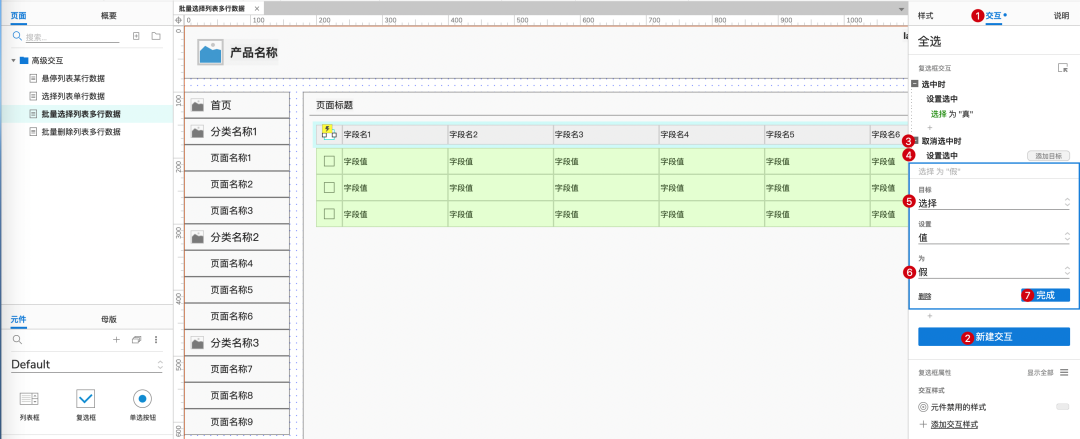Open the canvas tab list dropdown arrow

click(x=902, y=9)
